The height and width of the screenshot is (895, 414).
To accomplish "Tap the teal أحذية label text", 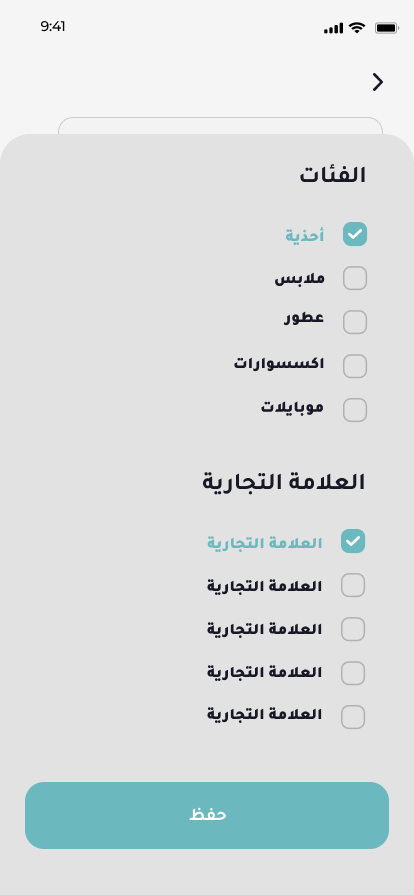I will (305, 235).
